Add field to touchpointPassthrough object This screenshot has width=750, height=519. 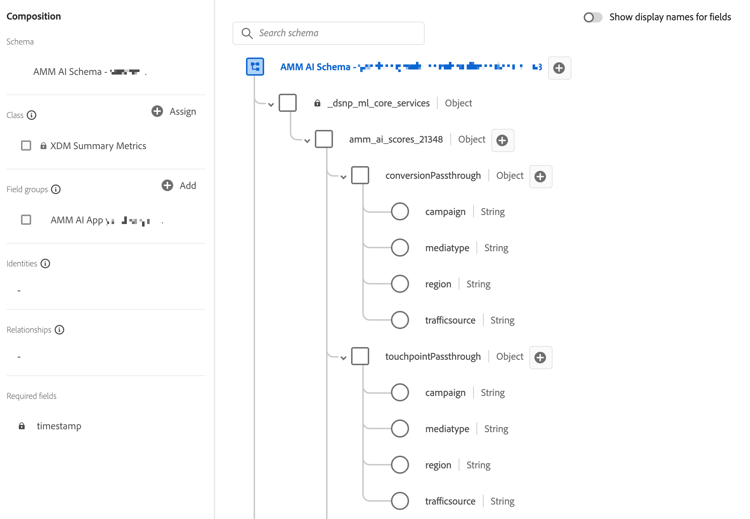point(540,357)
